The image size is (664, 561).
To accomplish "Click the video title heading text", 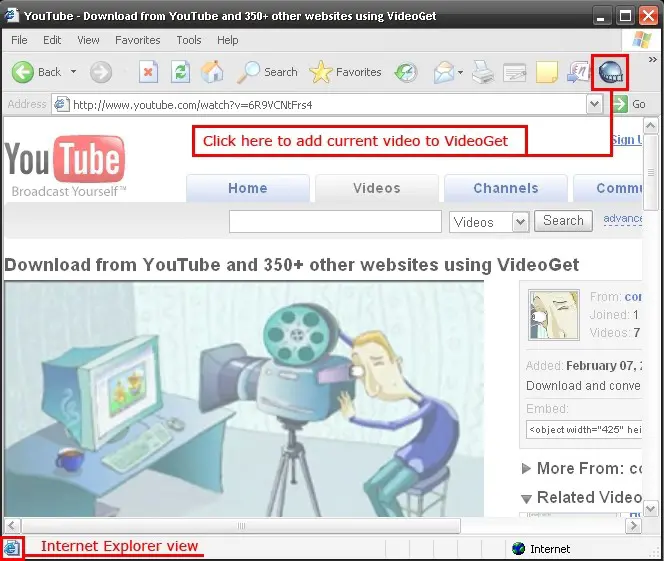I will coord(291,265).
